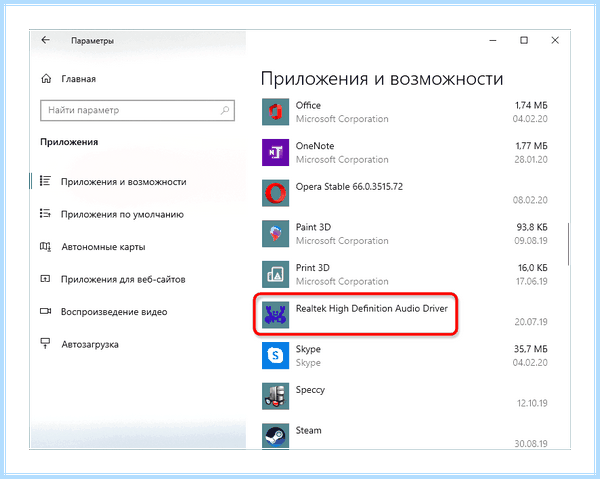
Task: Click Opera install date 08.02.20
Action: 530,200
